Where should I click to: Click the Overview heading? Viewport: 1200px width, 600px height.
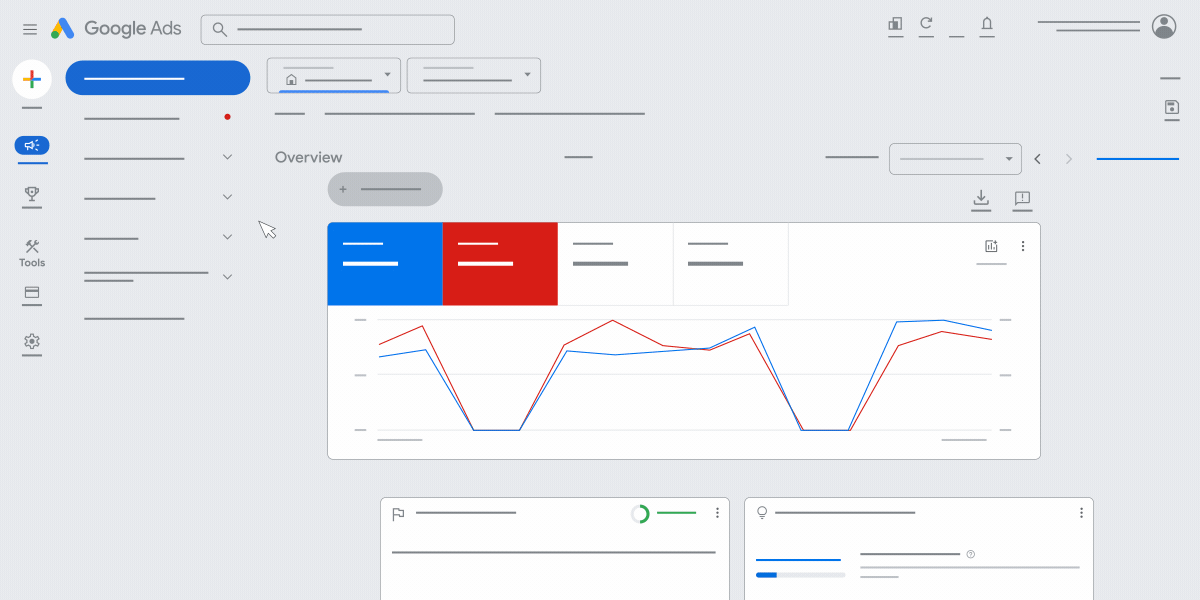(x=309, y=157)
